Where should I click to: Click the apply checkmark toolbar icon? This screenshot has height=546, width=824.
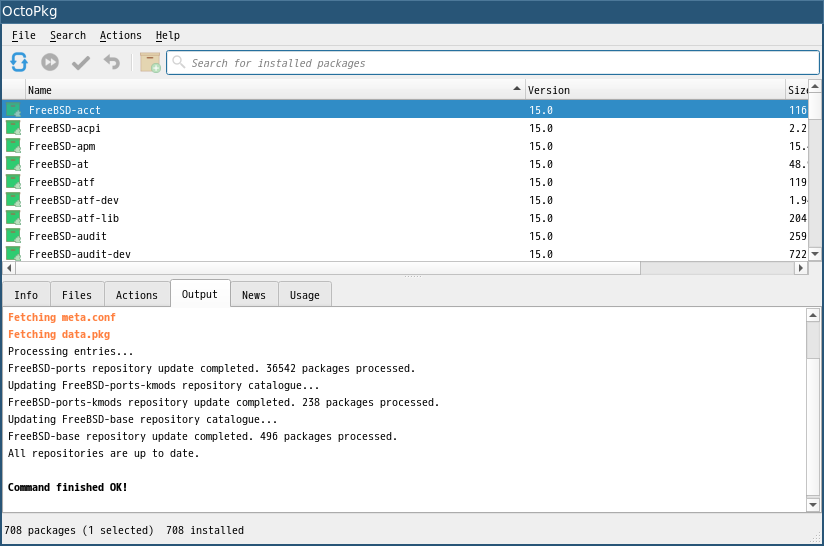tap(81, 63)
